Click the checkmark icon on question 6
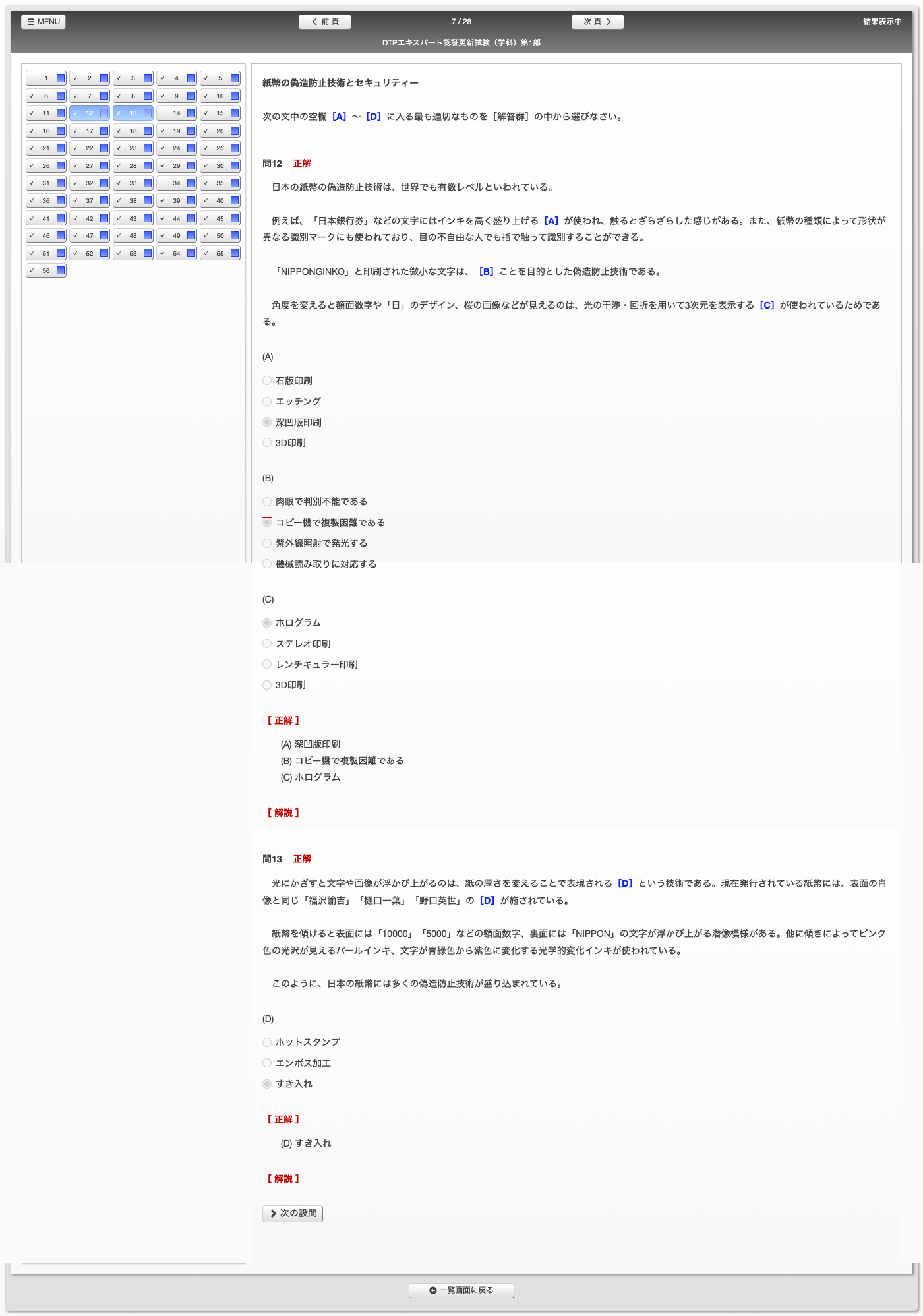Screen dimensions: 923x1316 point(32,96)
